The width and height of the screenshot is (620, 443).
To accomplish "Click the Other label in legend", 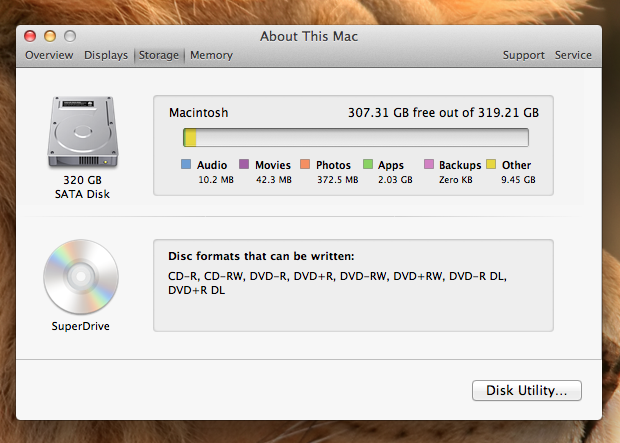I will tap(516, 165).
